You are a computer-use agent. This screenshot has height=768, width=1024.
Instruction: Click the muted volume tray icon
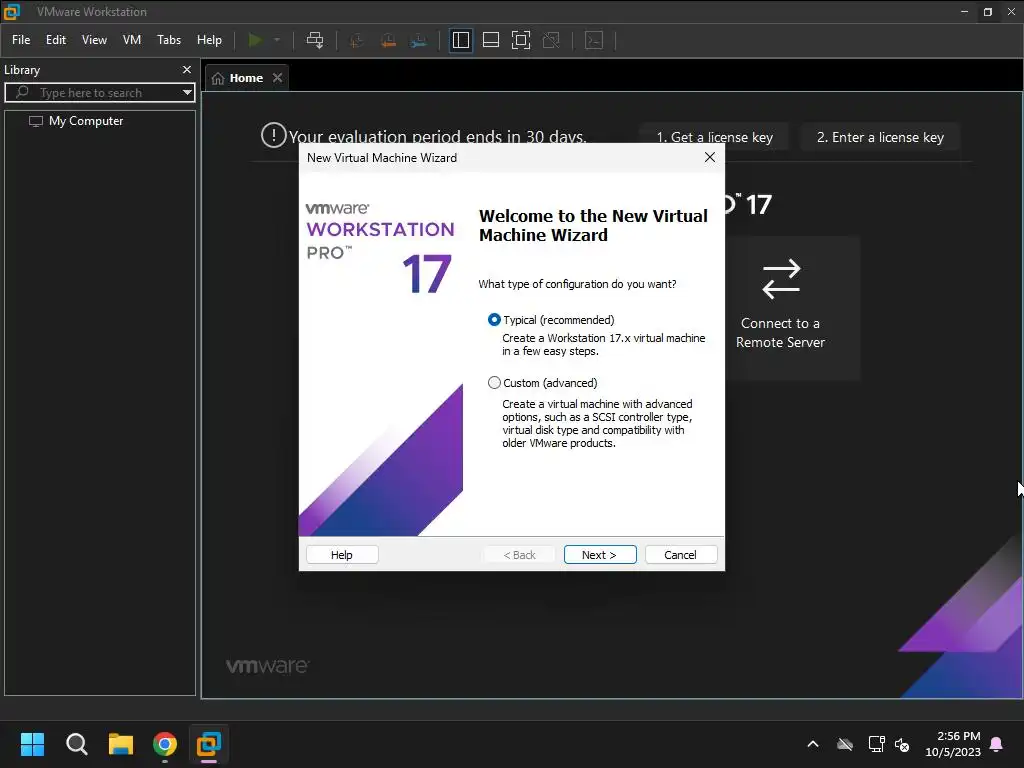point(902,744)
